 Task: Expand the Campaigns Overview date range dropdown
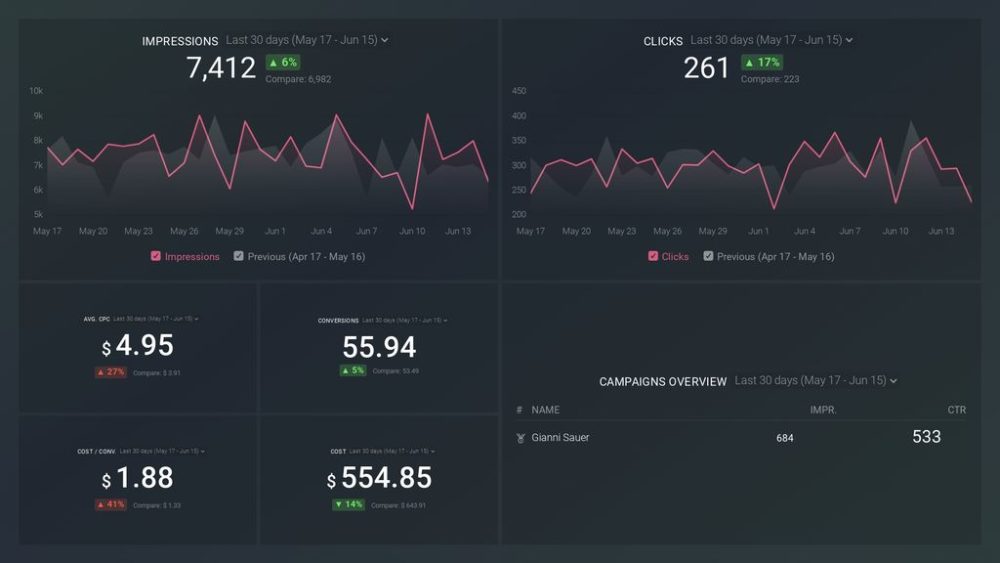(x=815, y=381)
